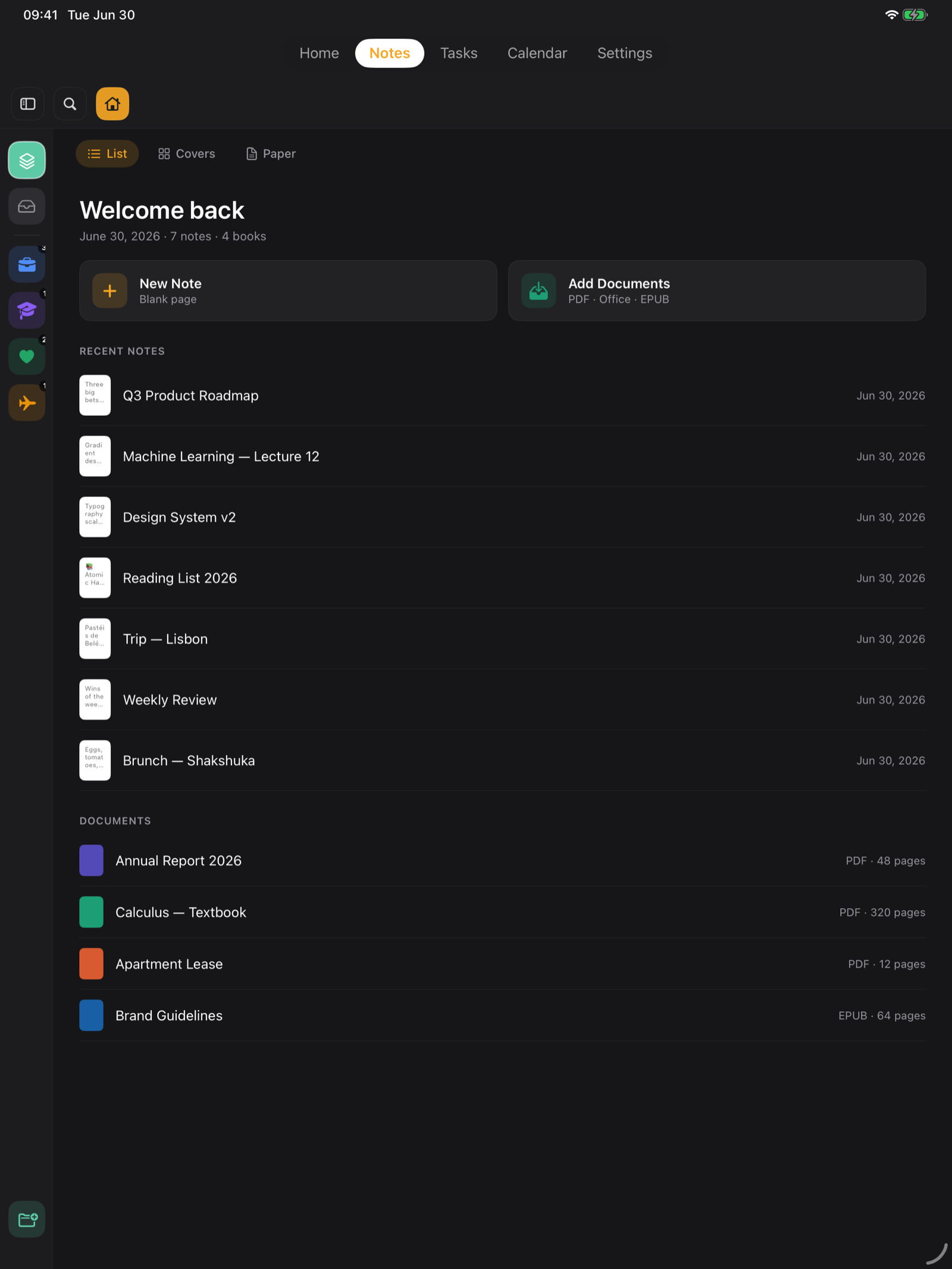Switch to Covers view mode

click(187, 154)
